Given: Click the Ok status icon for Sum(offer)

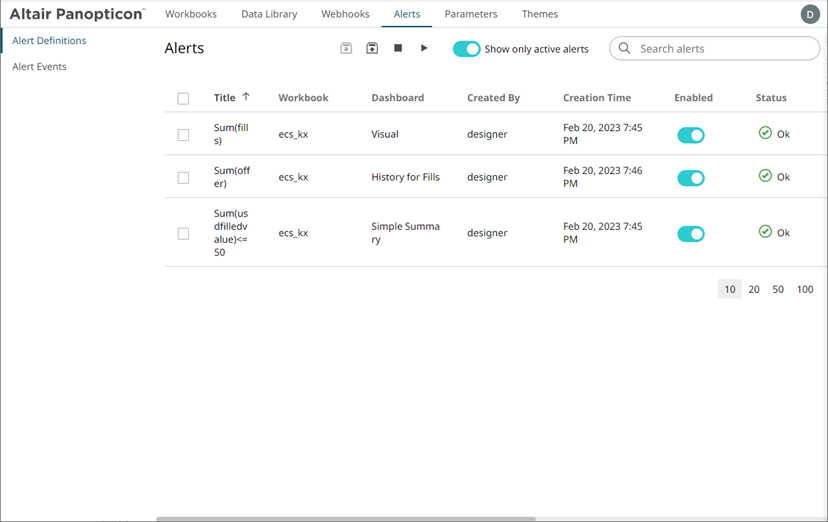Looking at the screenshot, I should pos(765,176).
